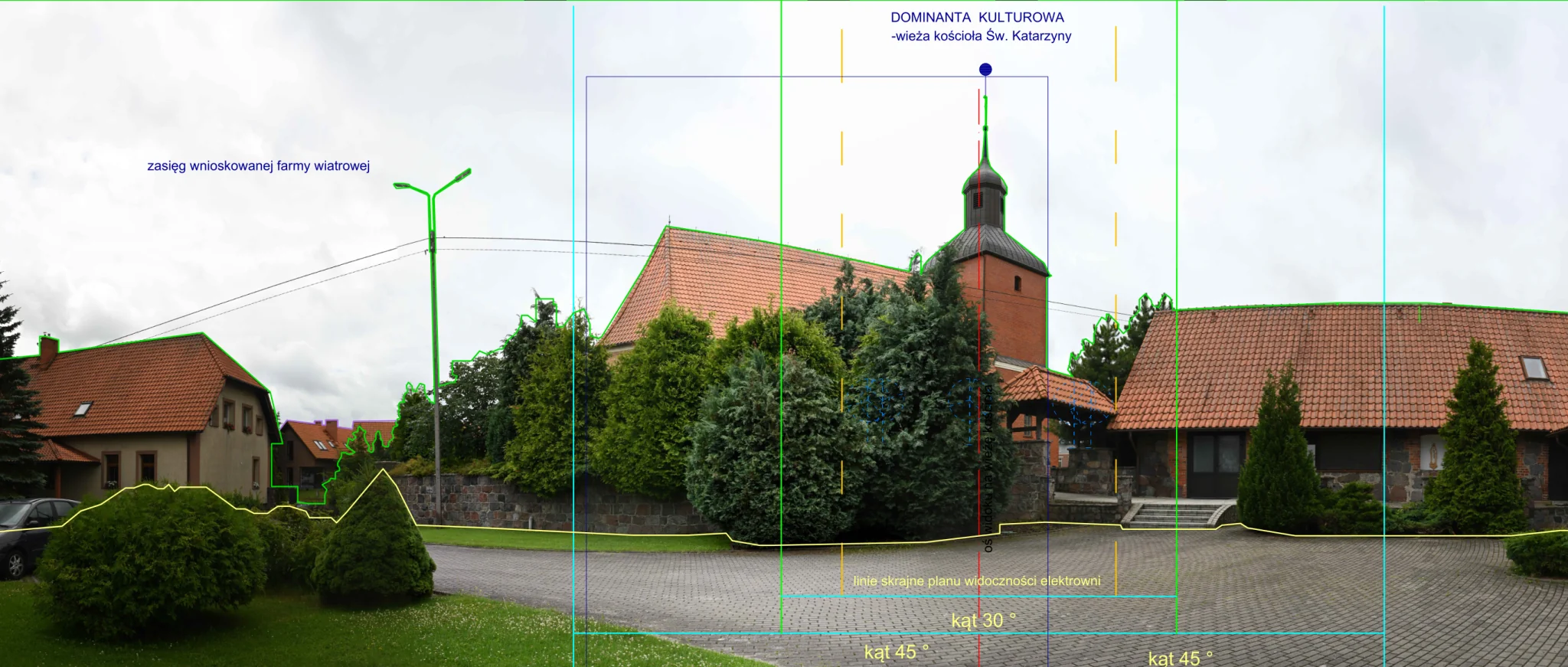Viewport: 1568px width, 667px height.
Task: Select the "wieża kościoła Św. Katarzyny" caption
Action: pos(983,36)
